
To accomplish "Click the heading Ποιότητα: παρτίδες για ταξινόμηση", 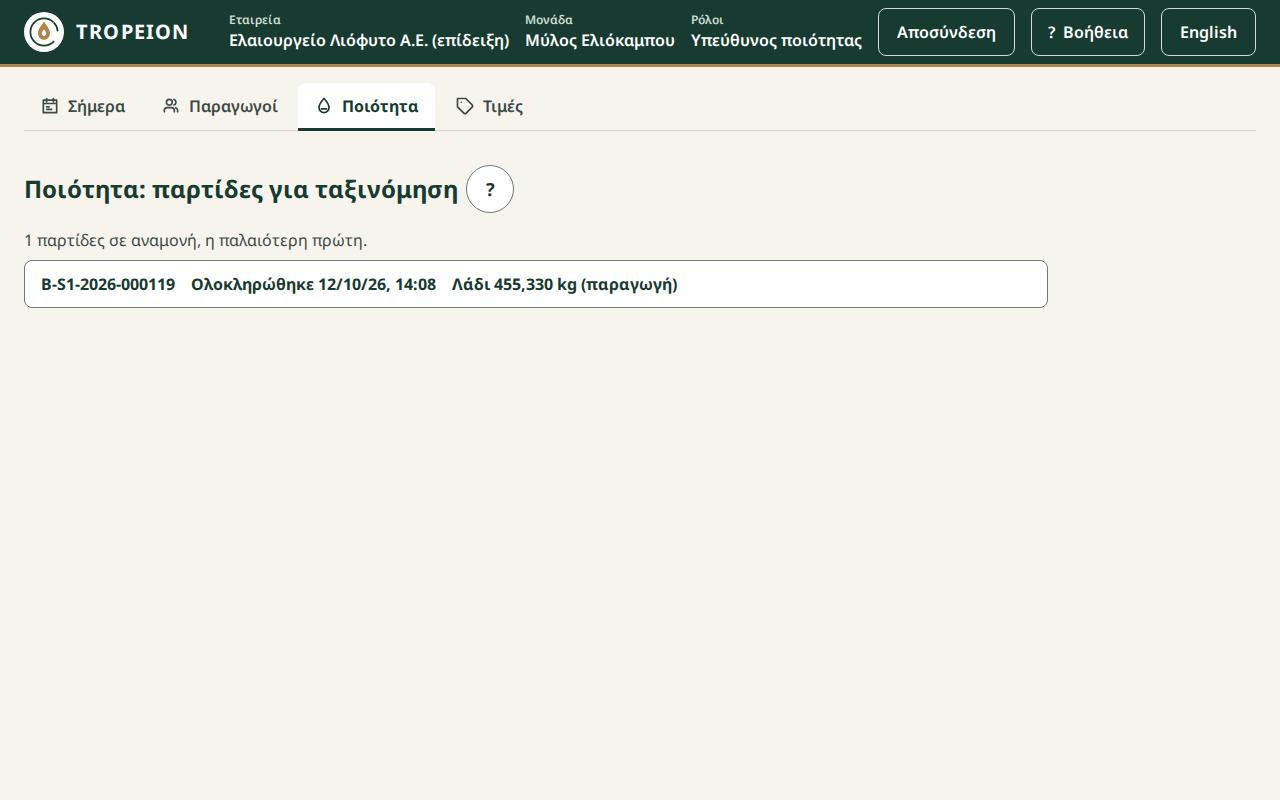I will (x=241, y=189).
